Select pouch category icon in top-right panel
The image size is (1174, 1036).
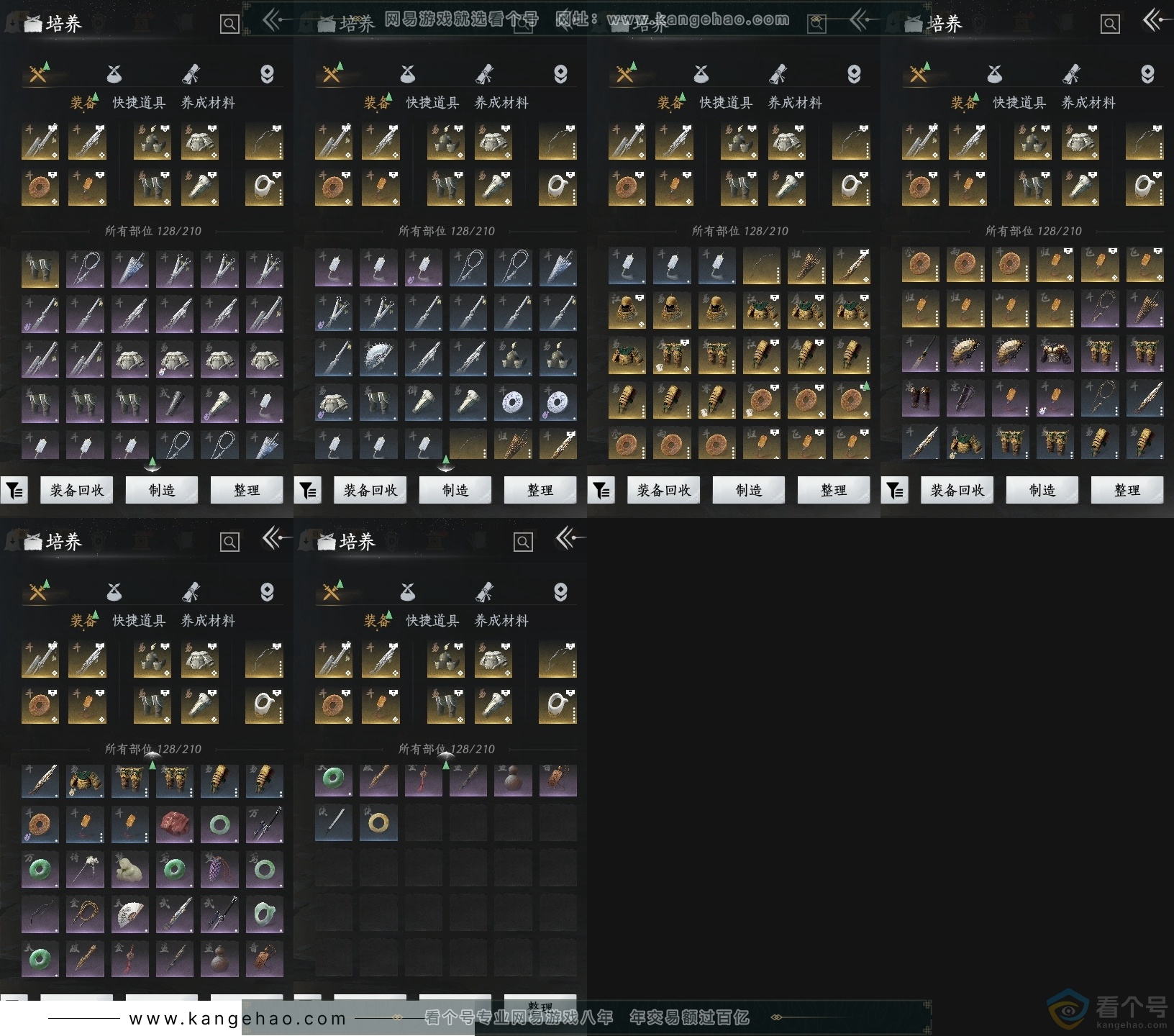click(995, 73)
